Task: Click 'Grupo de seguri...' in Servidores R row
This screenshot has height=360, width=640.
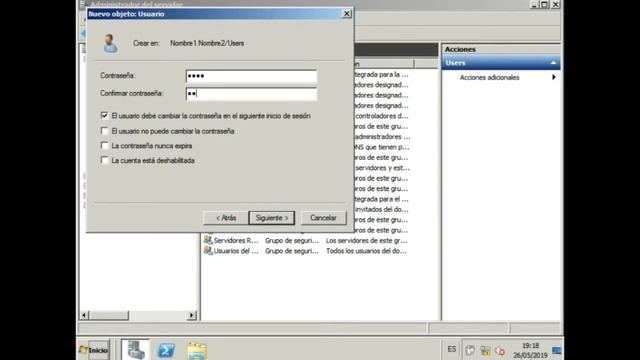Action: (x=292, y=240)
